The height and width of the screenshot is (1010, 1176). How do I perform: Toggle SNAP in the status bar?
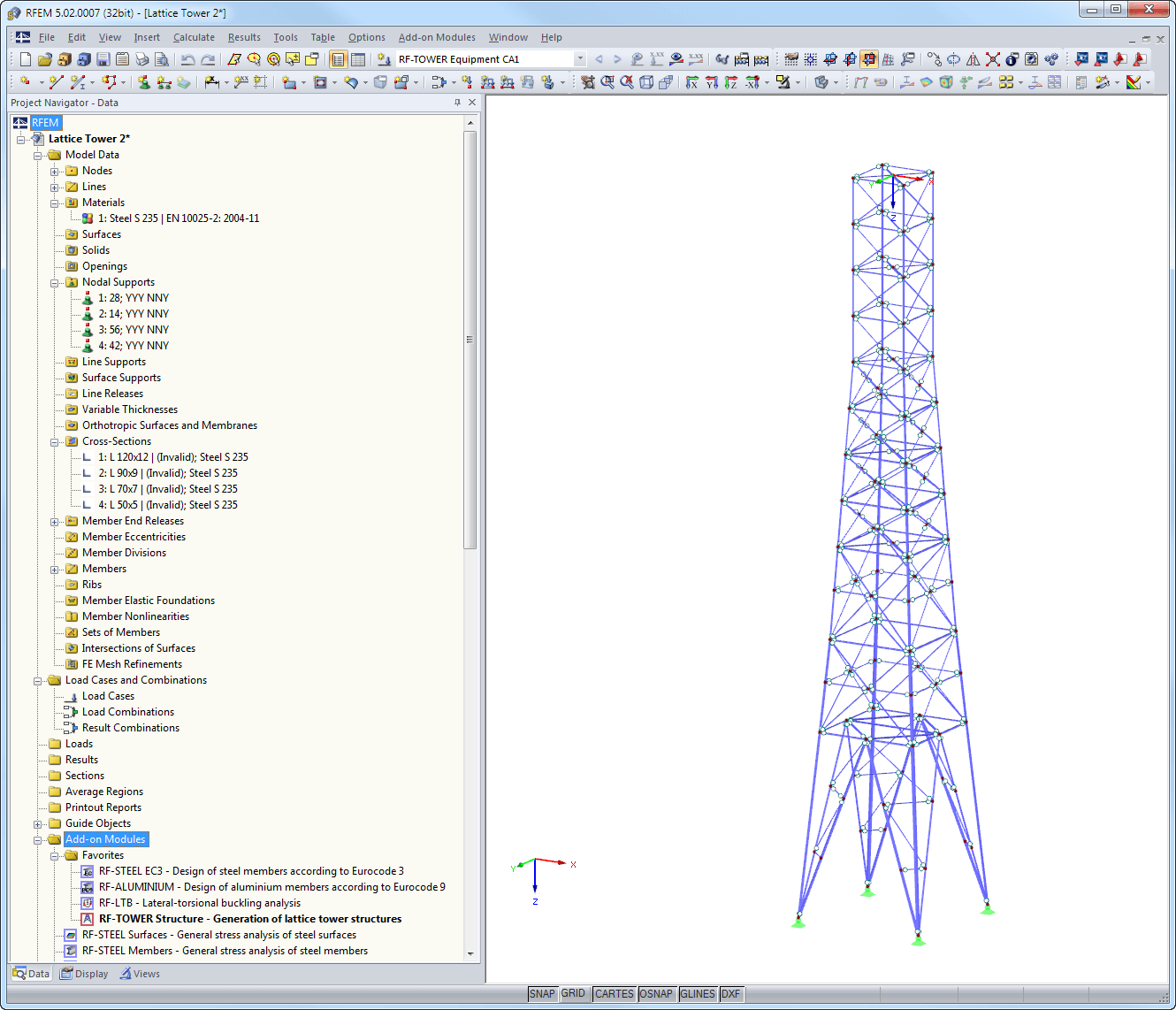pyautogui.click(x=542, y=993)
